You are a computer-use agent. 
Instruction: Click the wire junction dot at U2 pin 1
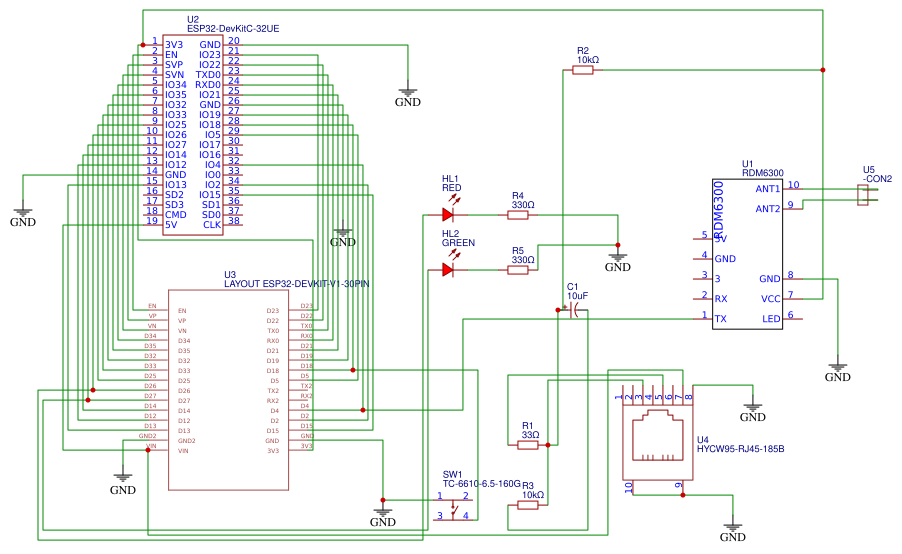tap(143, 45)
